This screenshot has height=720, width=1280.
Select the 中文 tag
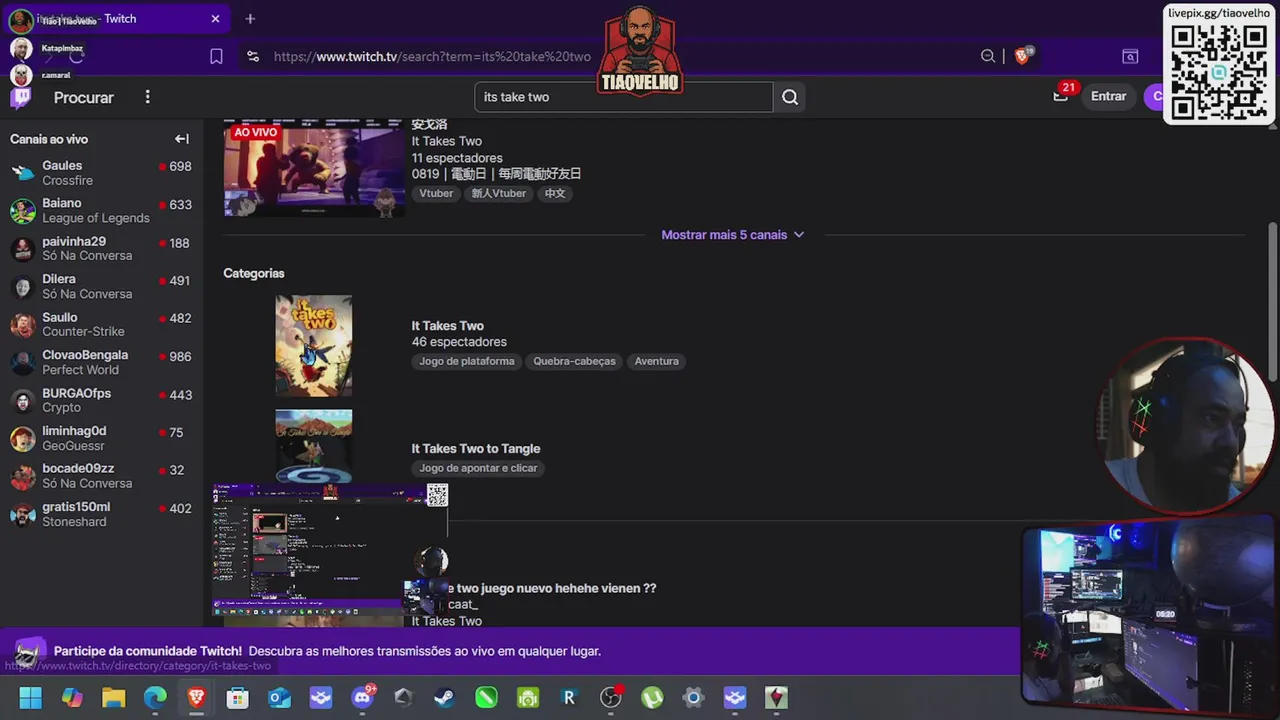pos(555,194)
